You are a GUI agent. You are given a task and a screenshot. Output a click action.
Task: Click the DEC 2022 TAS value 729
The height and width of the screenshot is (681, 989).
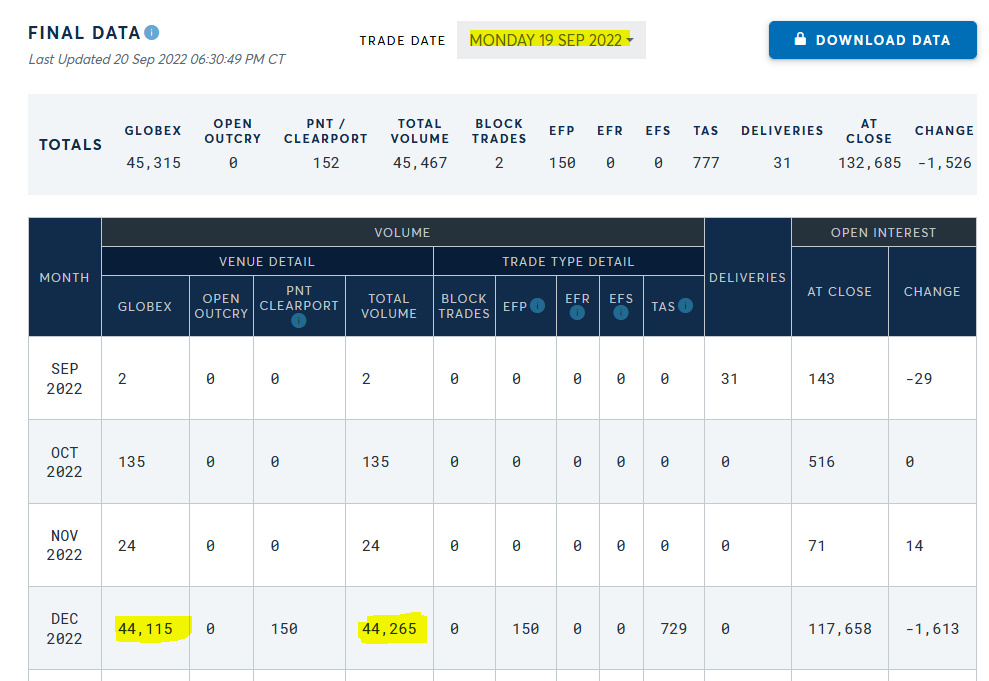(x=674, y=629)
